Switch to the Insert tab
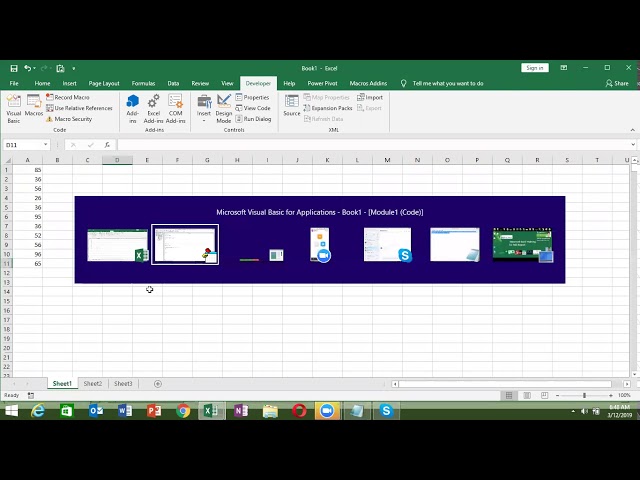 (x=69, y=83)
